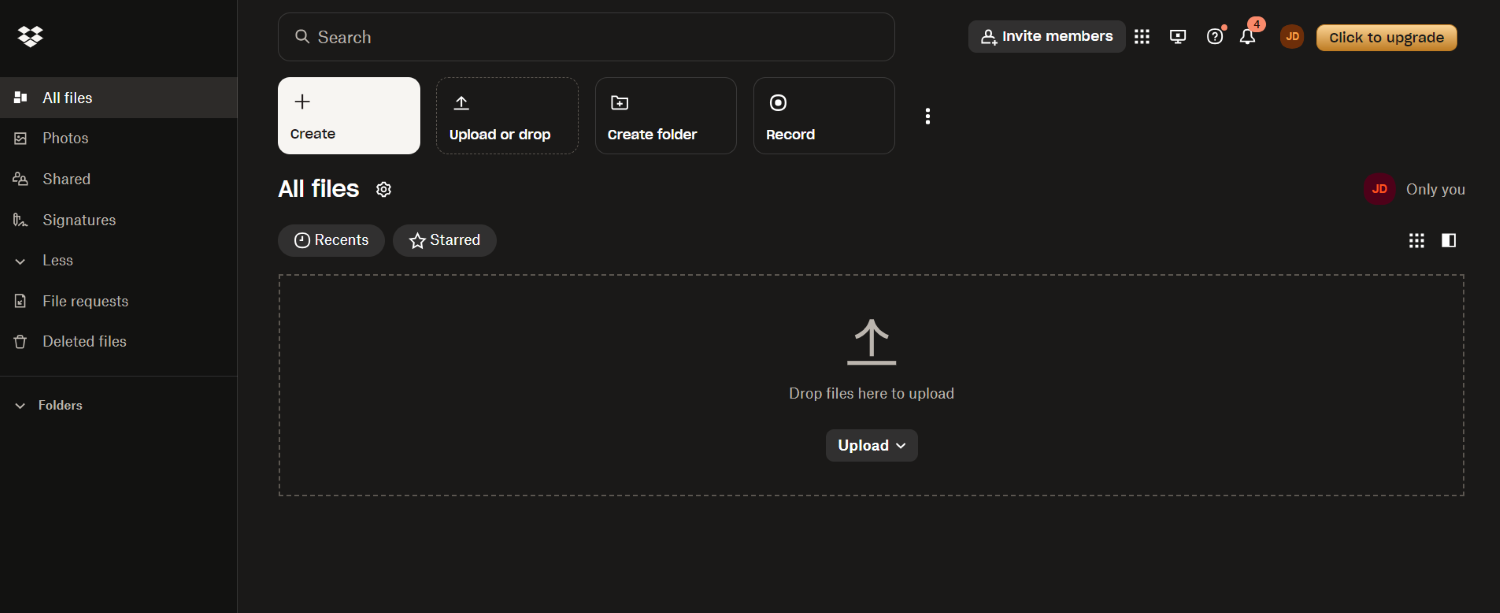Expand the Upload button dropdown
1500x613 pixels.
[901, 445]
